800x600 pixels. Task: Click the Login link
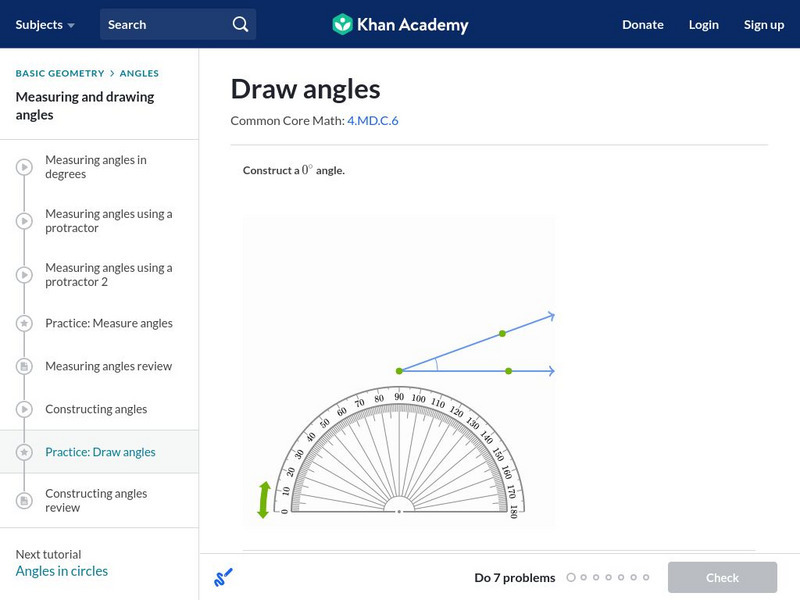click(x=704, y=24)
